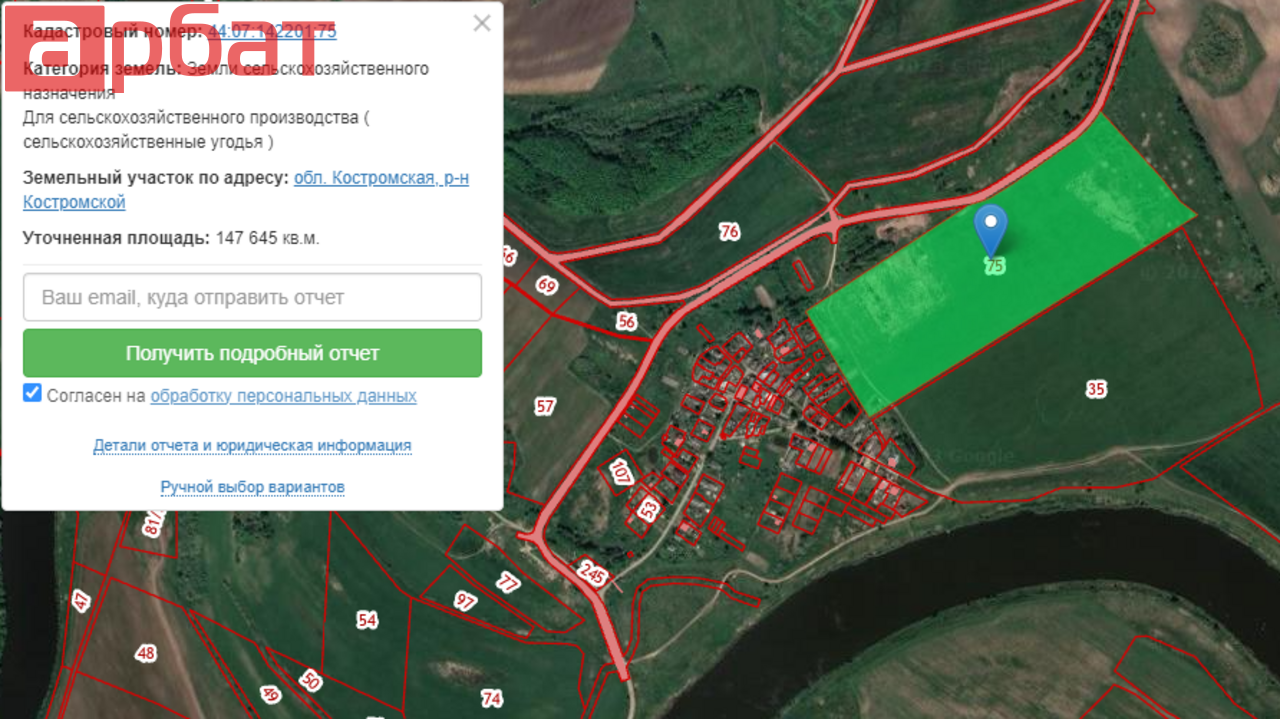This screenshot has width=1280, height=719.
Task: Select parcel label 69 on map
Action: point(546,286)
